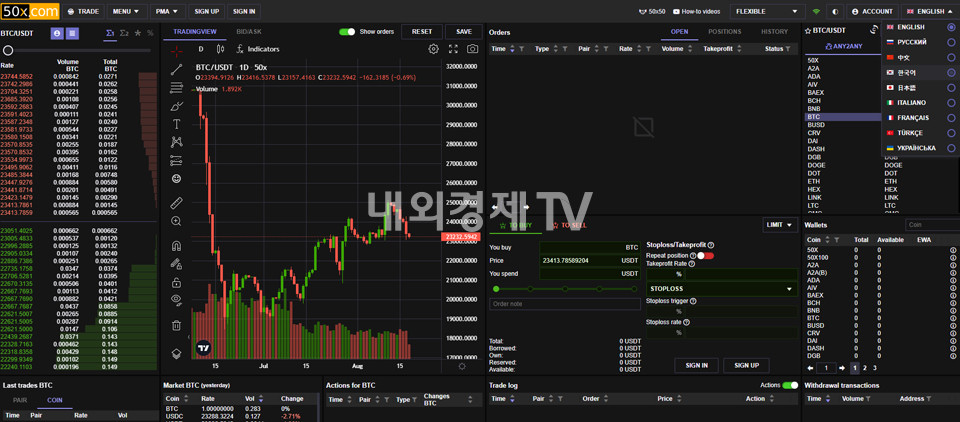The image size is (960, 422).
Task: Take a chart snapshot with camera icon
Action: 472,49
